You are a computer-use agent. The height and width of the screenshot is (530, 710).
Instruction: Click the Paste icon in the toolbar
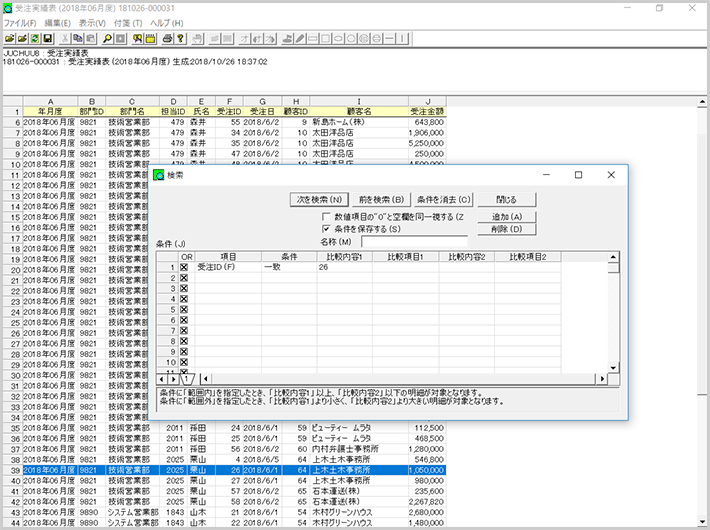pyautogui.click(x=91, y=38)
